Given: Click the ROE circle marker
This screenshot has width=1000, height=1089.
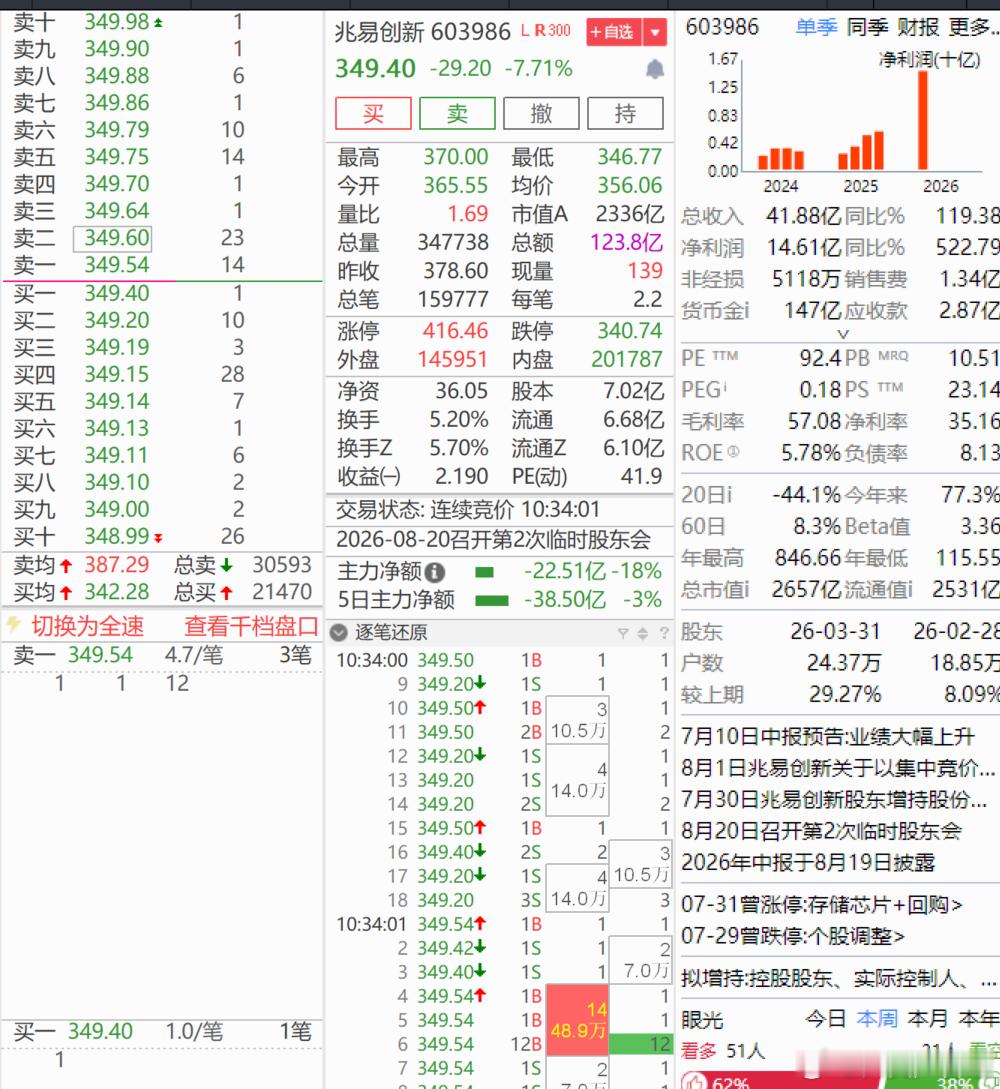Looking at the screenshot, I should point(732,451).
